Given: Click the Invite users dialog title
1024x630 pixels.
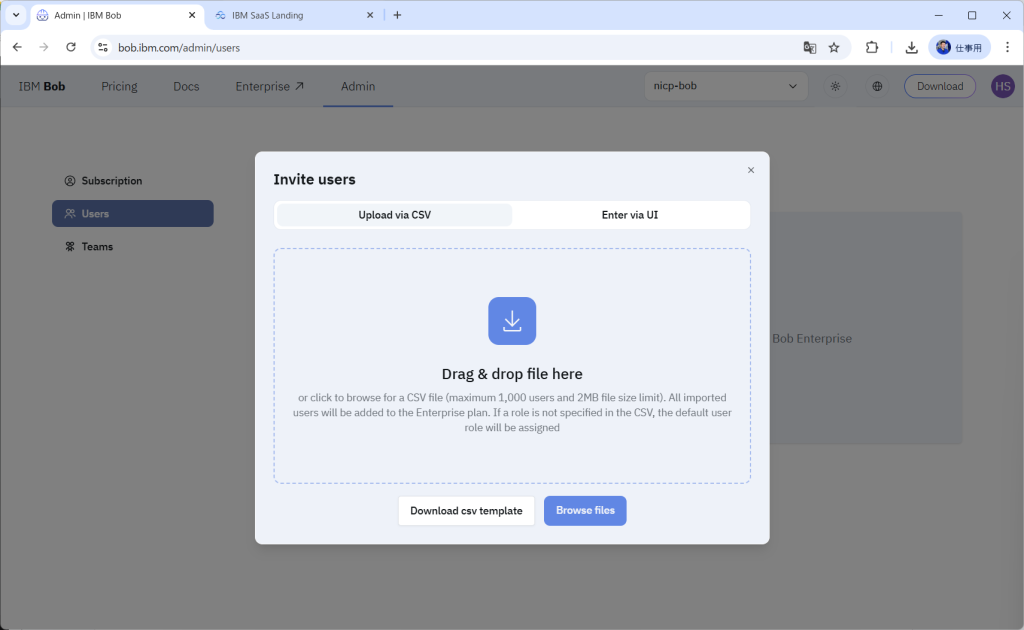Looking at the screenshot, I should point(314,180).
